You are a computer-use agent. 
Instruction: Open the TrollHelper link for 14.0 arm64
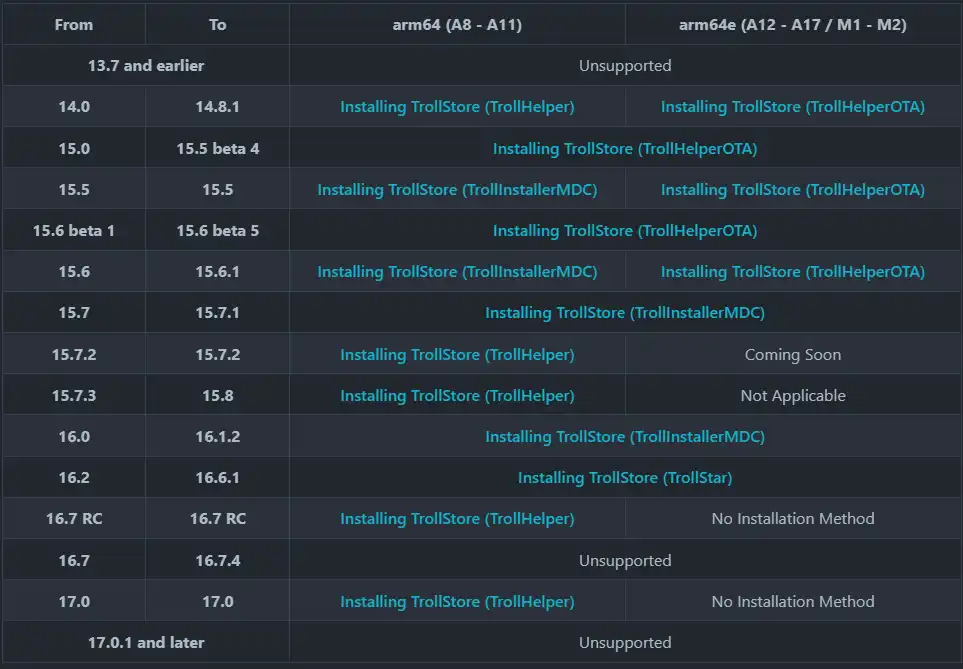(457, 107)
